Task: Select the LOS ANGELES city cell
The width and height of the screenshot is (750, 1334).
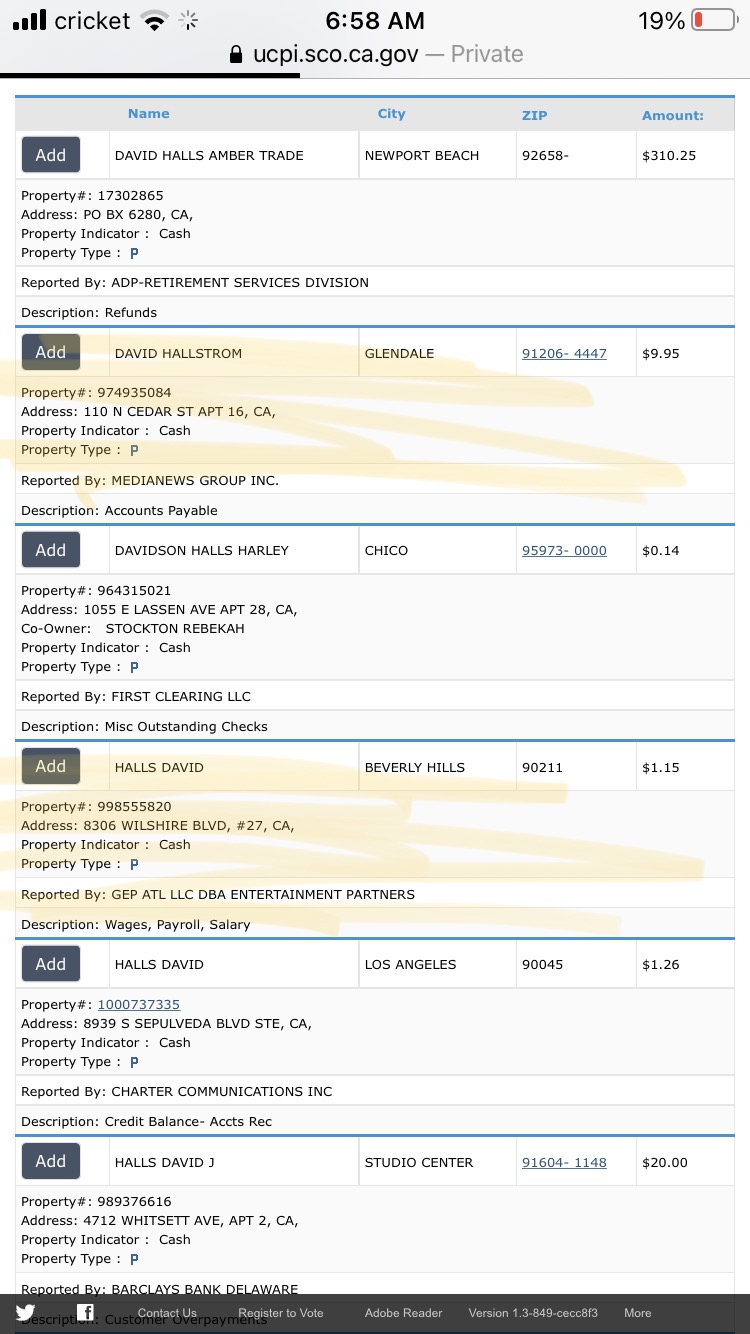Action: (438, 964)
